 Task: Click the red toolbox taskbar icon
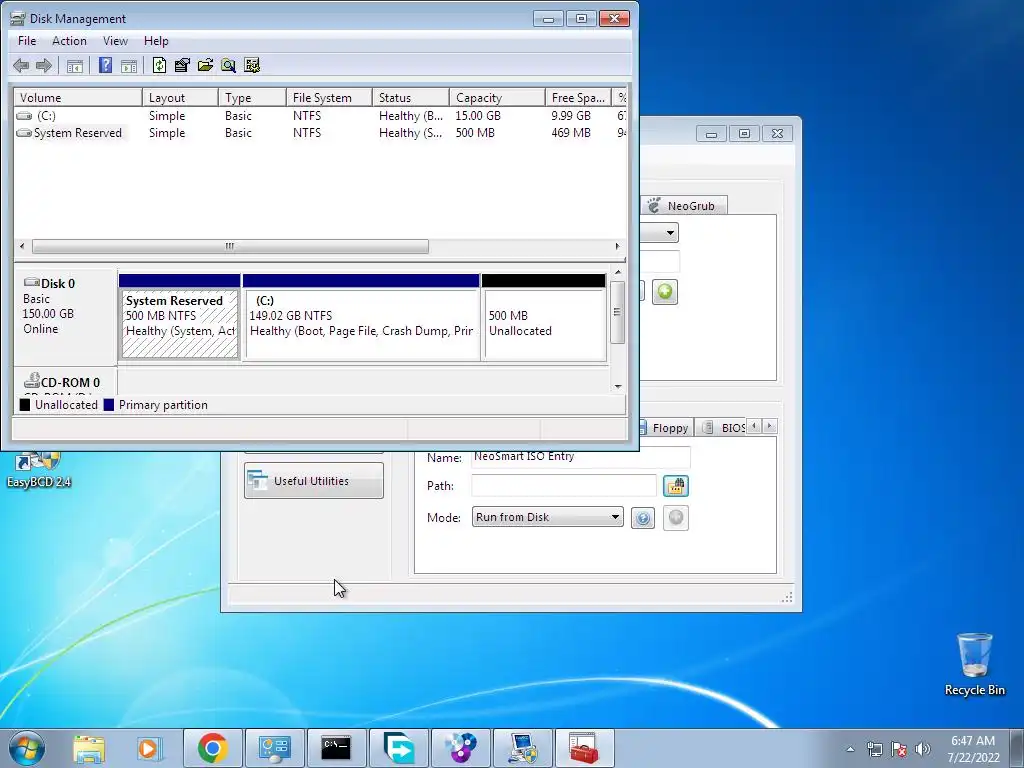tap(584, 748)
